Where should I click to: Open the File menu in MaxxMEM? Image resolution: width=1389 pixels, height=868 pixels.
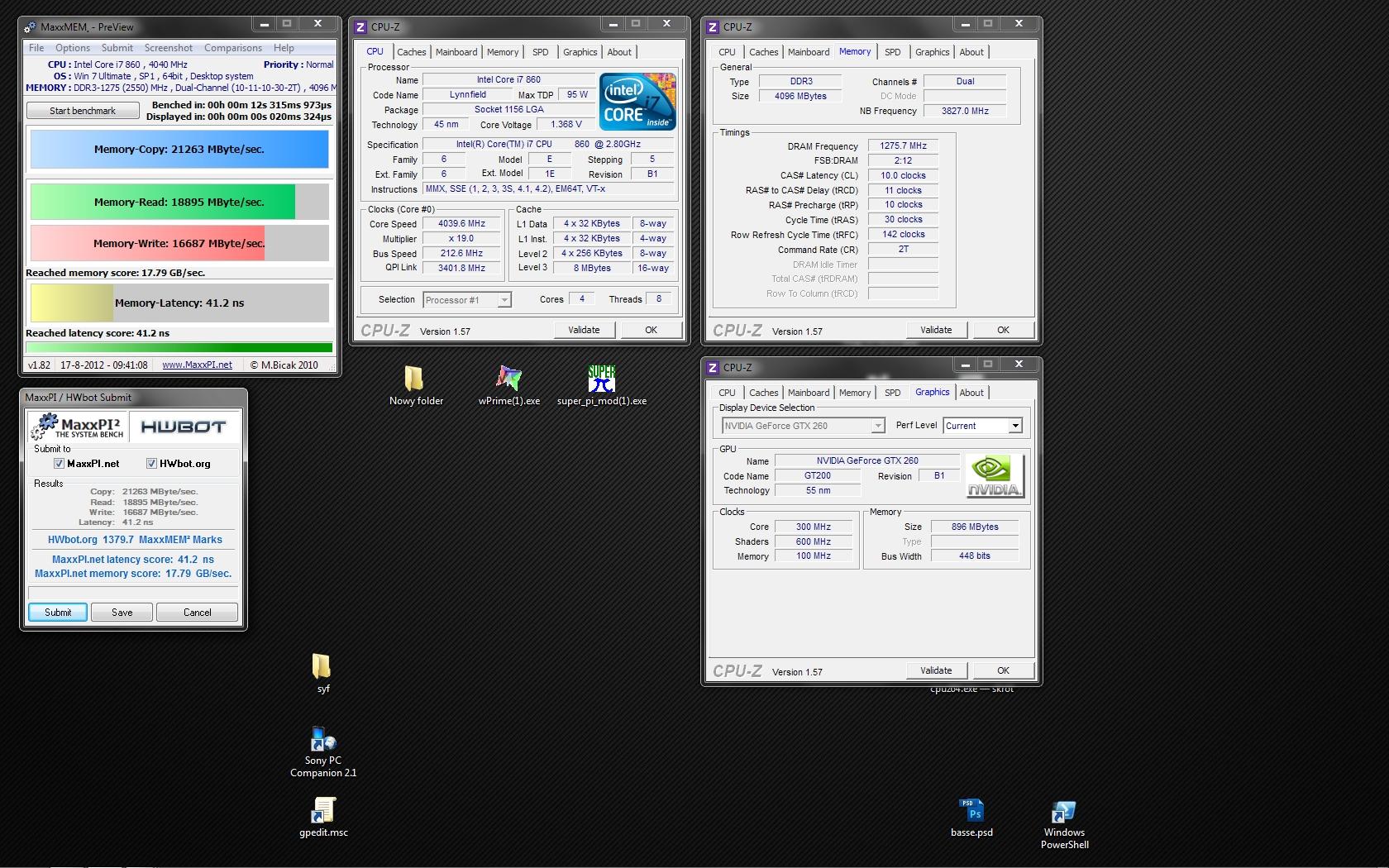[x=36, y=48]
